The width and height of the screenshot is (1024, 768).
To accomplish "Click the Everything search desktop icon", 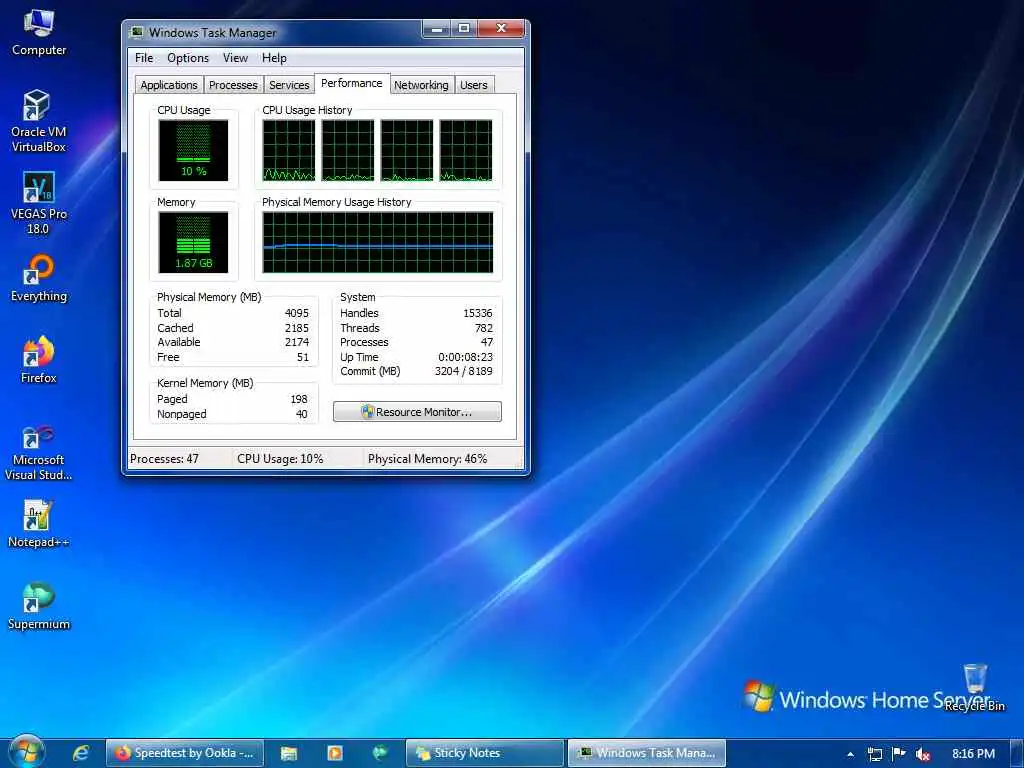I will pyautogui.click(x=39, y=278).
